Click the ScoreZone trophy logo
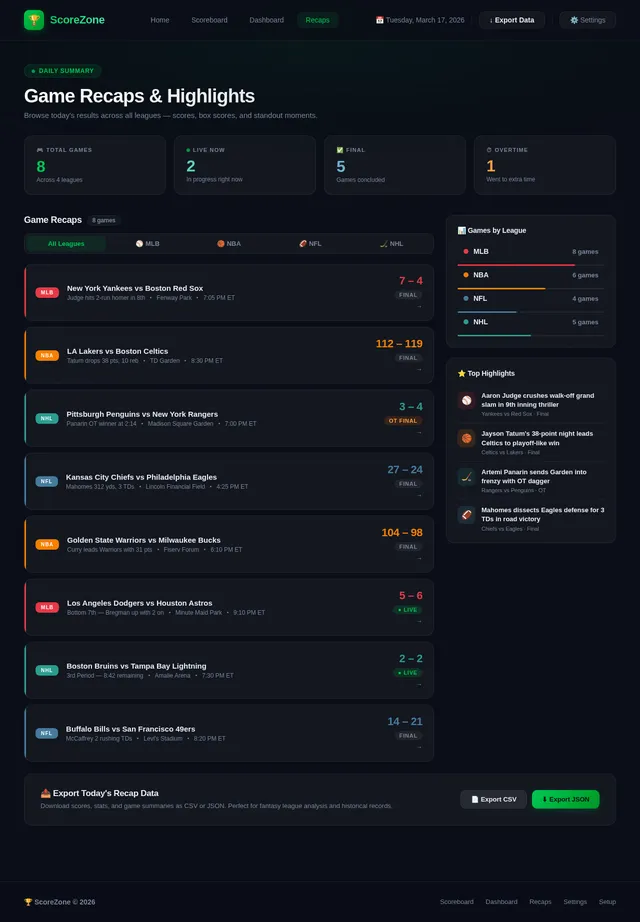The image size is (640, 922). pos(34,20)
